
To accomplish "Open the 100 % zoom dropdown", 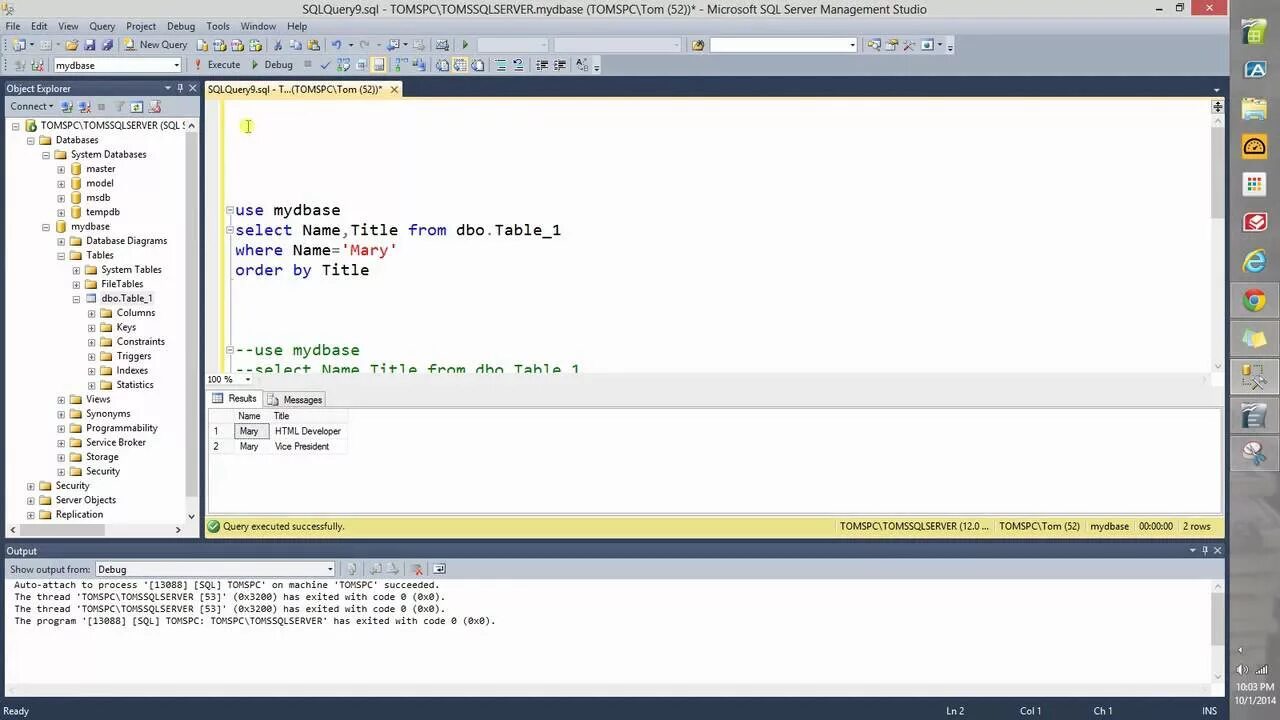I will click(x=246, y=380).
